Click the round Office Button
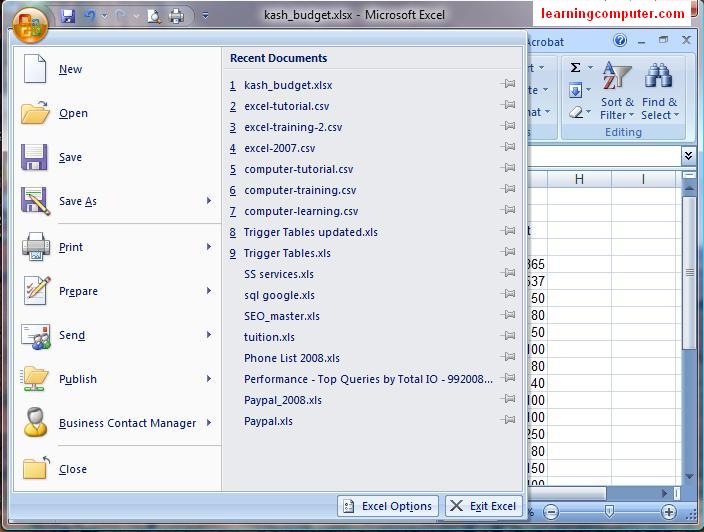 pyautogui.click(x=30, y=25)
